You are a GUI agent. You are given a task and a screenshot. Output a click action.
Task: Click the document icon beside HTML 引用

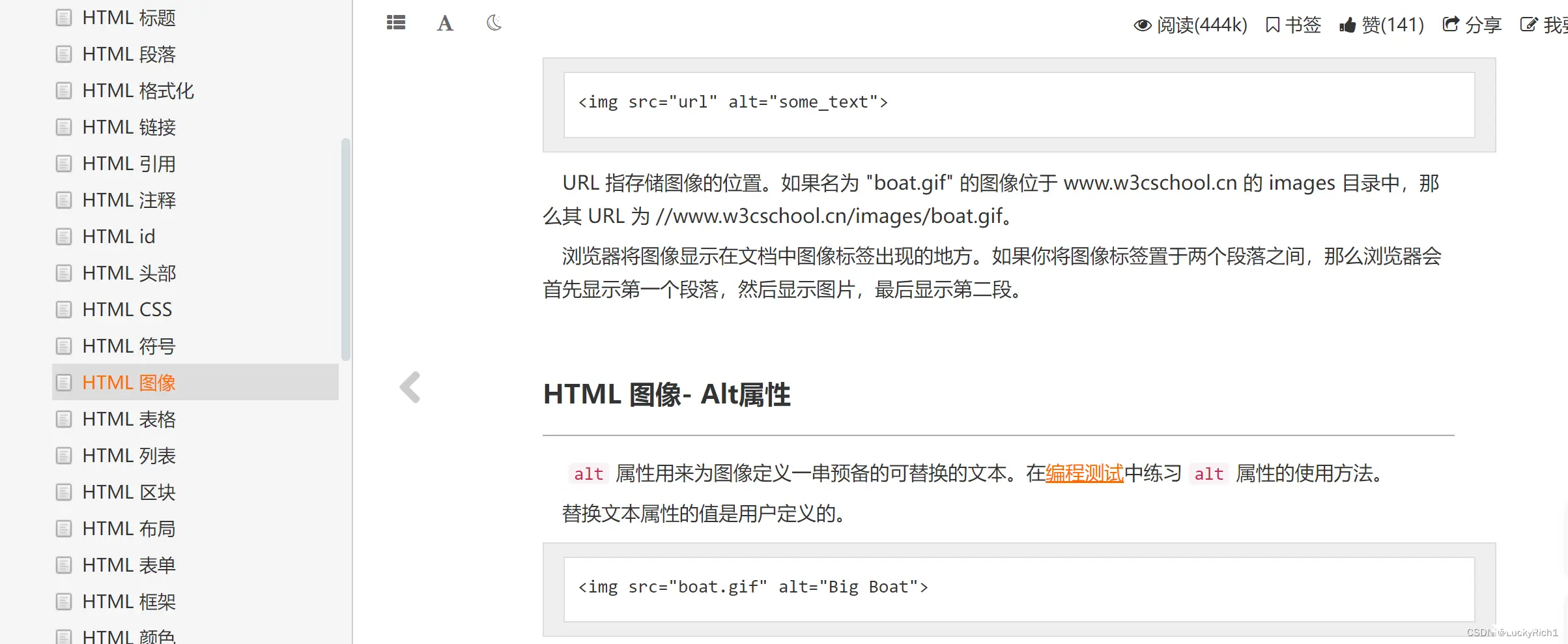(64, 164)
